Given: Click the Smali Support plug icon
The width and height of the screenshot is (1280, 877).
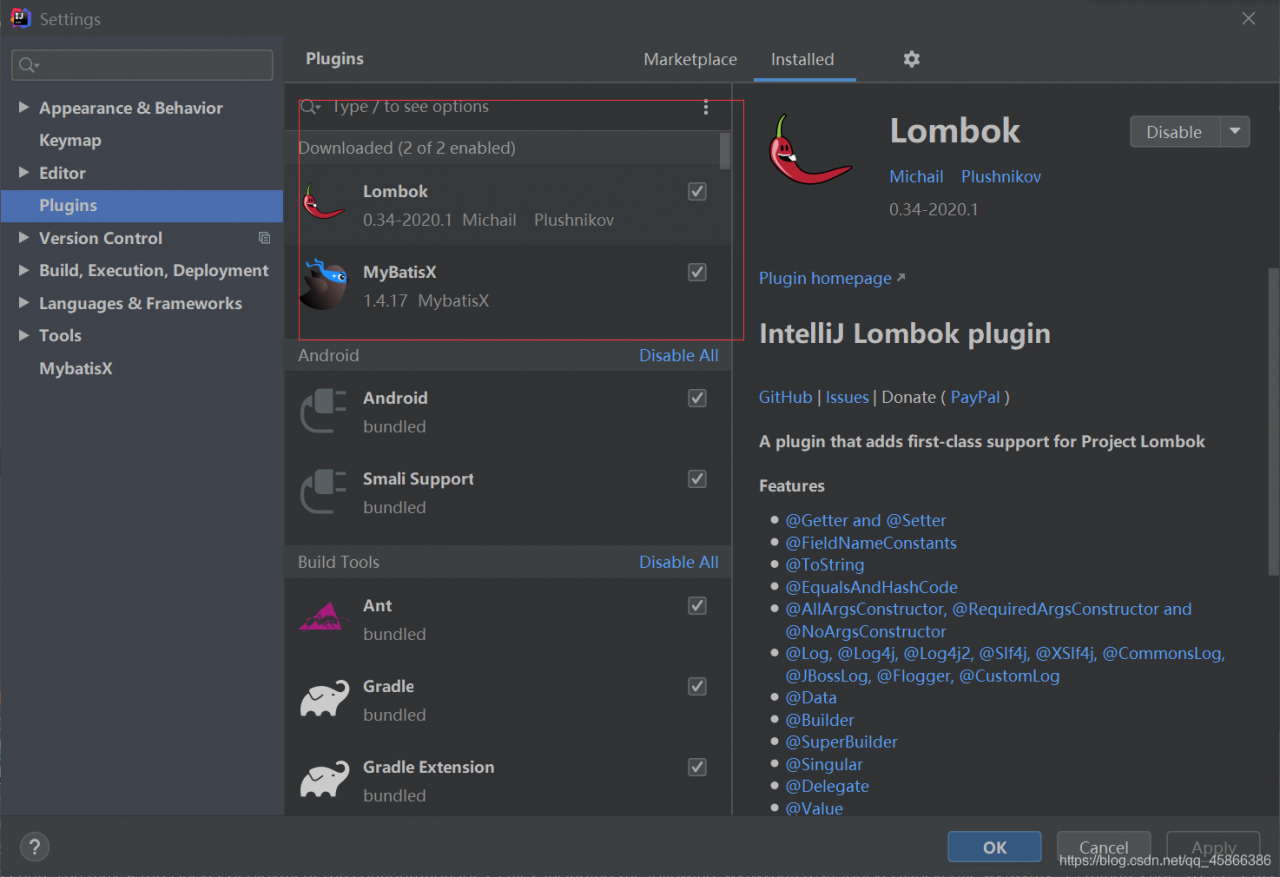Looking at the screenshot, I should coord(324,492).
